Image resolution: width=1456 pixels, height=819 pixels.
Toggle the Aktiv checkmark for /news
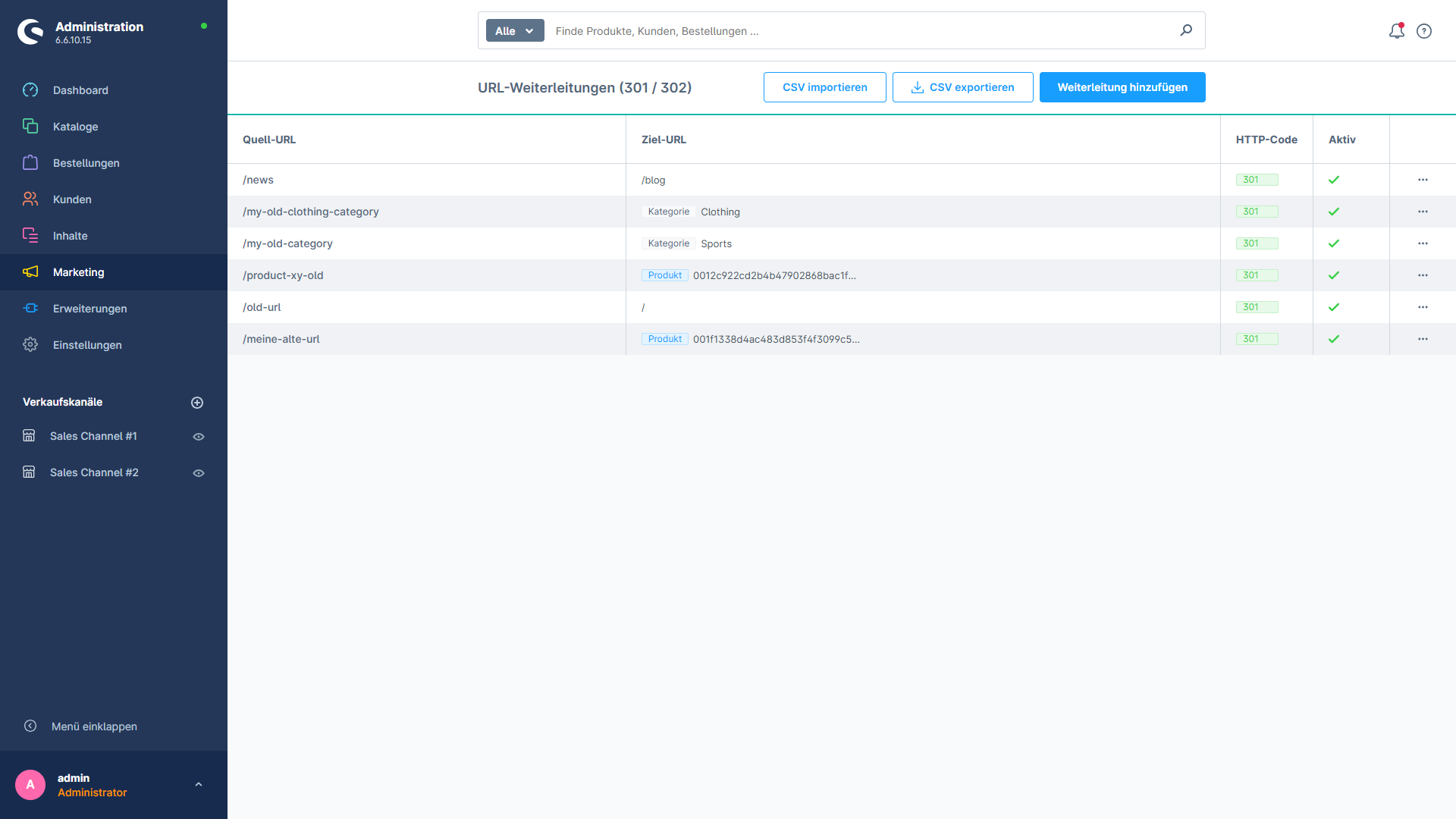(x=1334, y=180)
